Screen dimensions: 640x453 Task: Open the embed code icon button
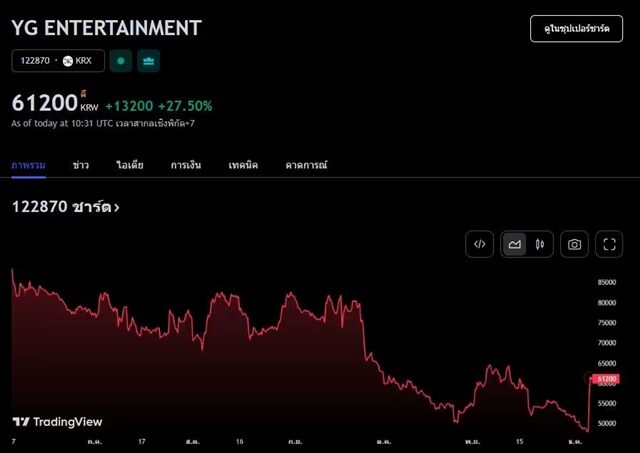[479, 244]
